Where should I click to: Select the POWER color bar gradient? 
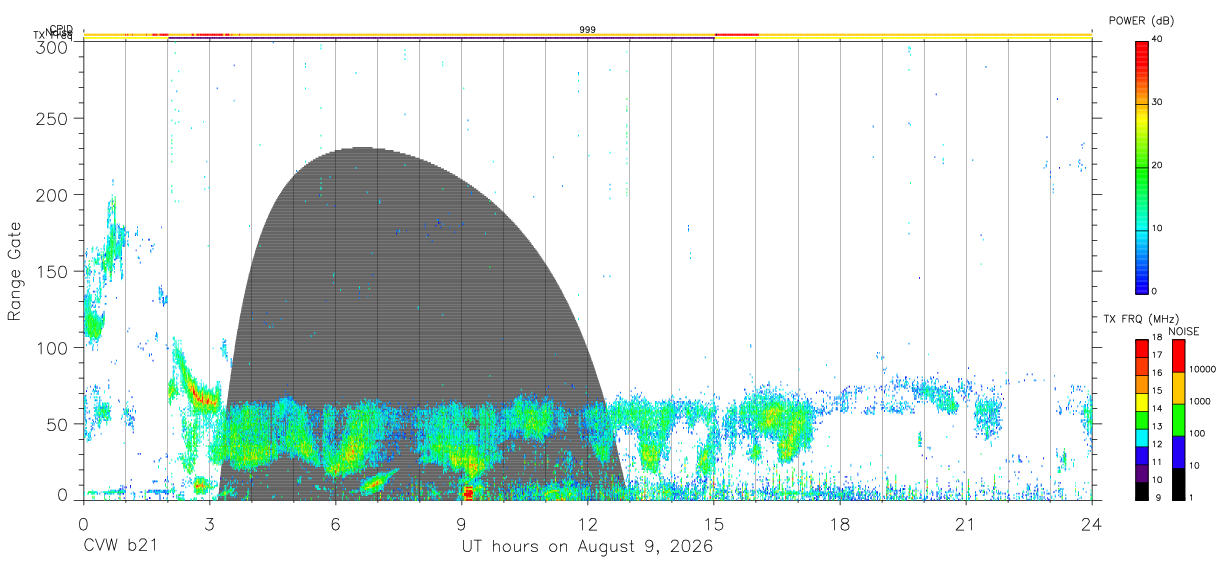pos(1141,166)
